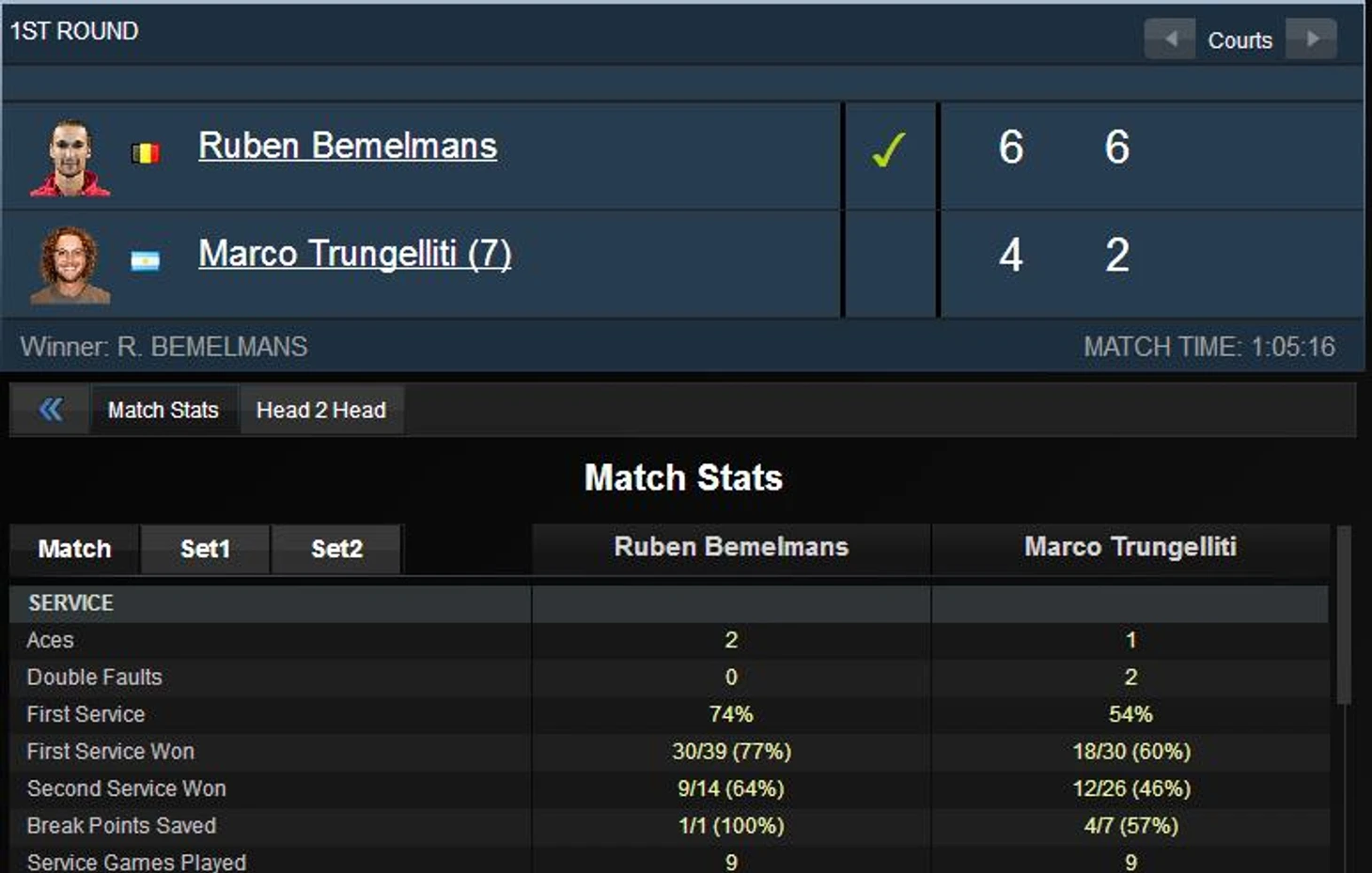The image size is (1372, 873).
Task: Click the Courts label
Action: (x=1239, y=40)
